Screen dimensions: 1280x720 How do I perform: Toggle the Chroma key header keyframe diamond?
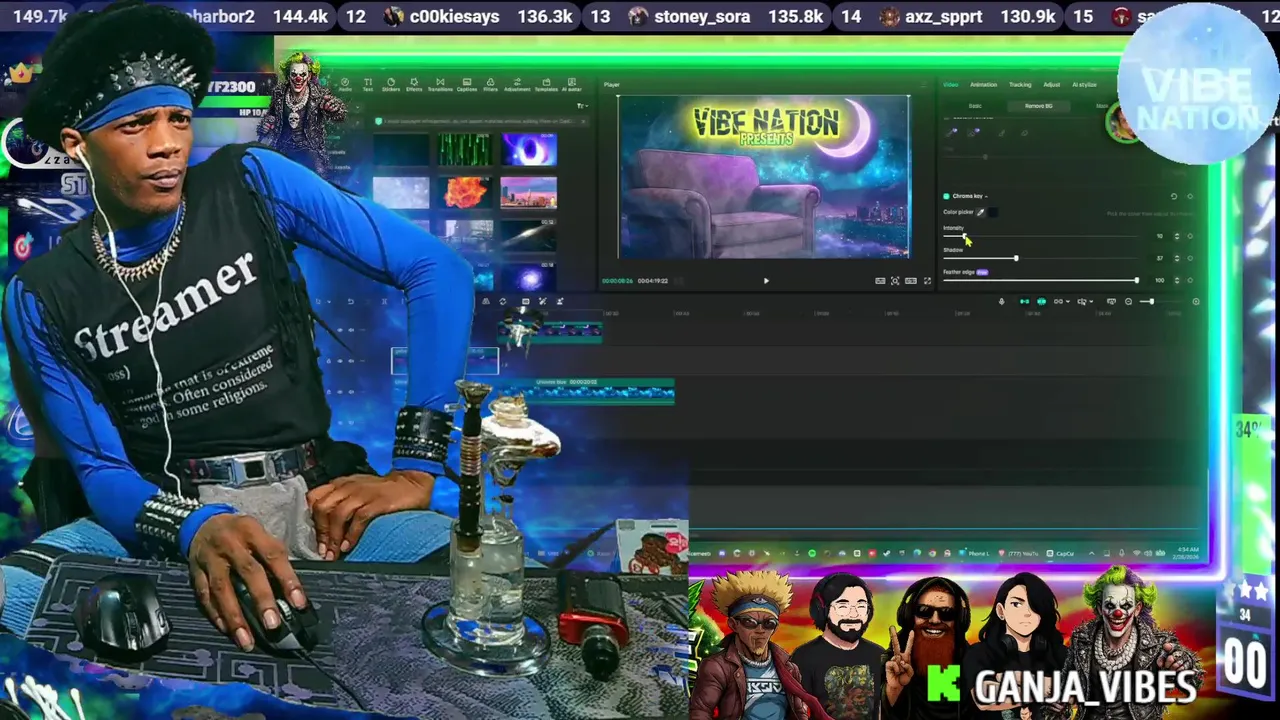(1190, 196)
